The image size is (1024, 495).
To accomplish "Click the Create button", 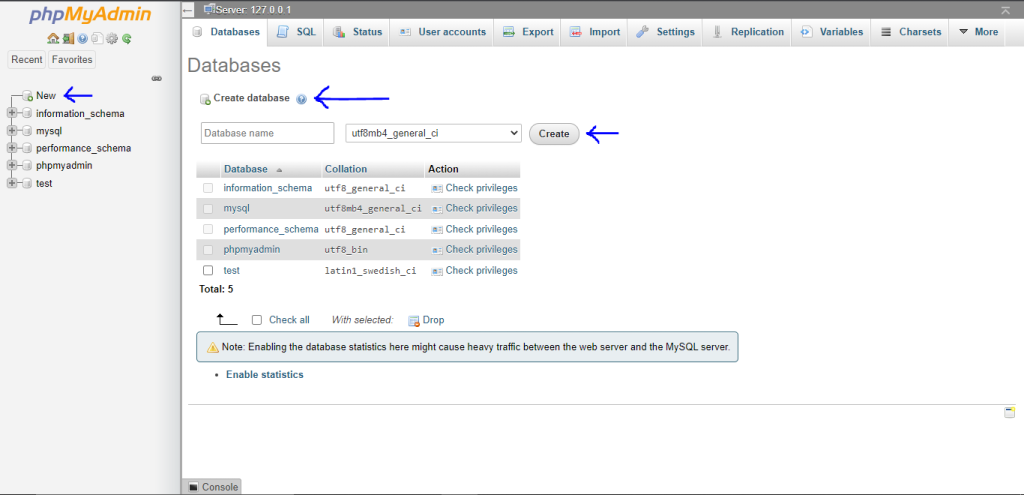I will point(554,134).
